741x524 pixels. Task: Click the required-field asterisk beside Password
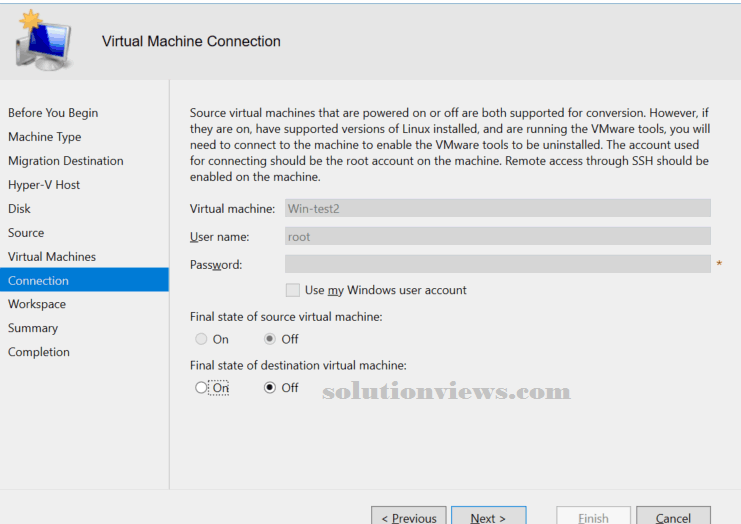point(719,264)
